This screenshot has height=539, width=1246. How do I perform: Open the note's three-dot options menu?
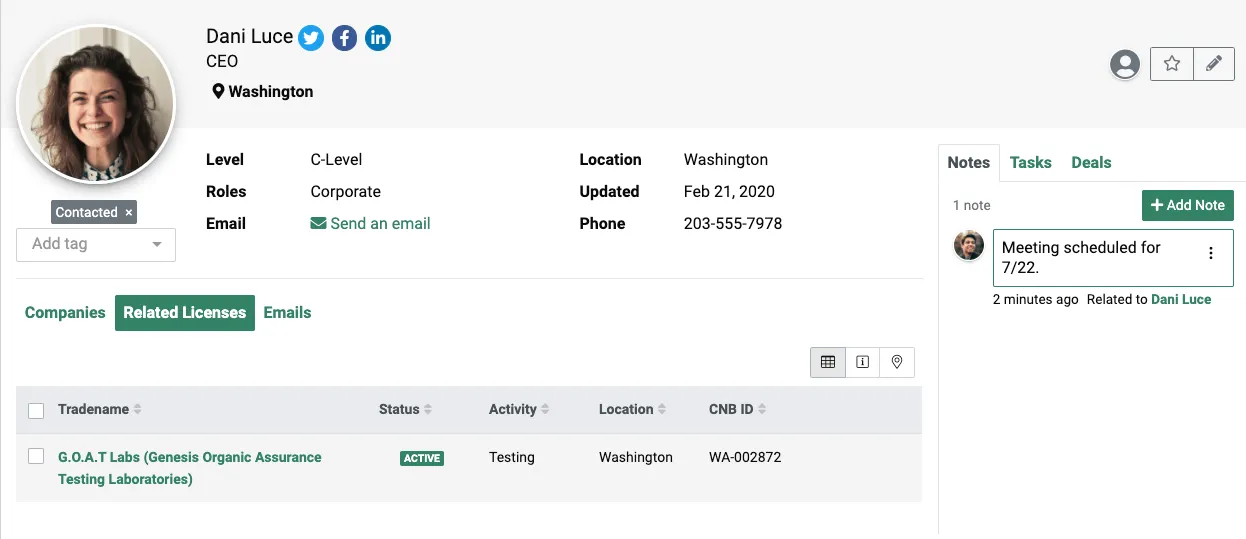tap(1211, 253)
